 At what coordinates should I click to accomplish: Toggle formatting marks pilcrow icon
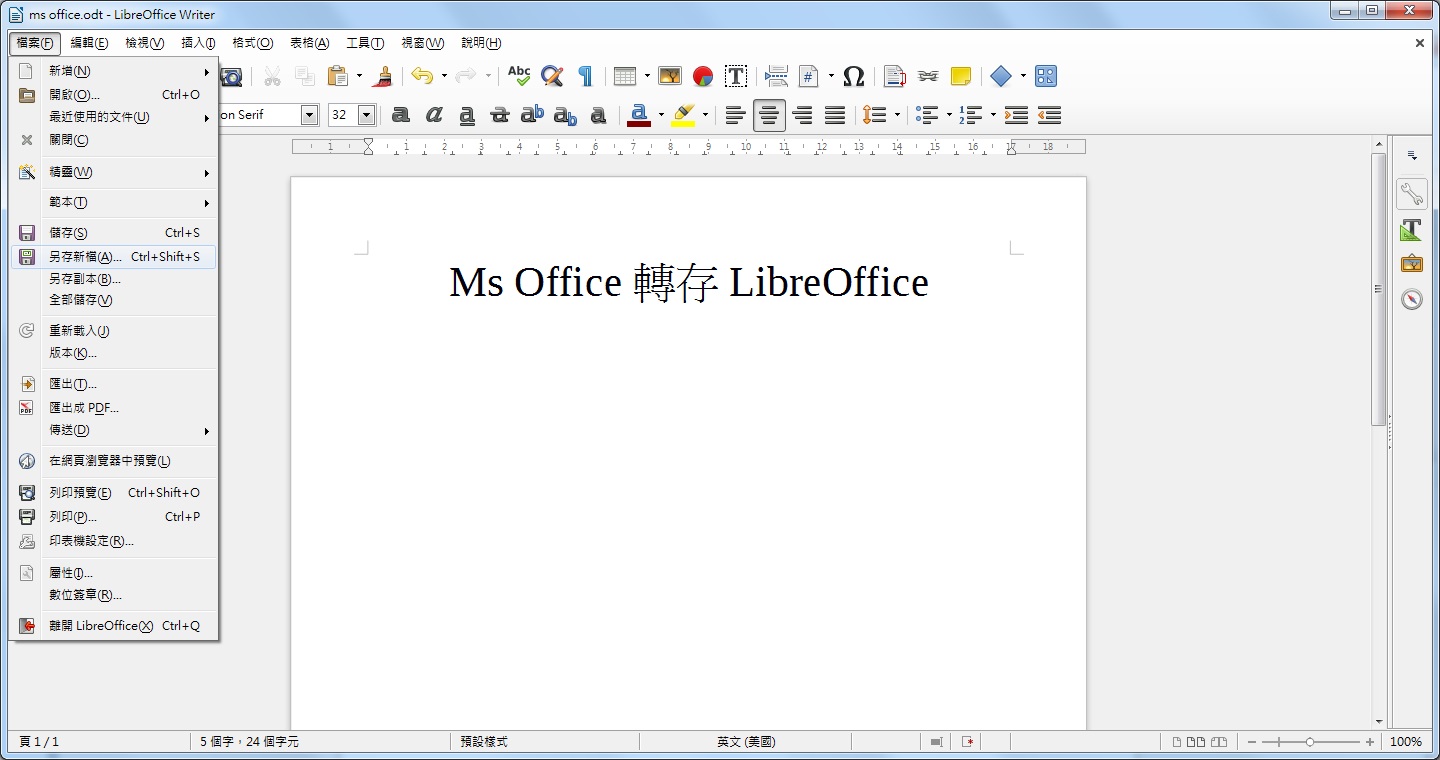585,76
